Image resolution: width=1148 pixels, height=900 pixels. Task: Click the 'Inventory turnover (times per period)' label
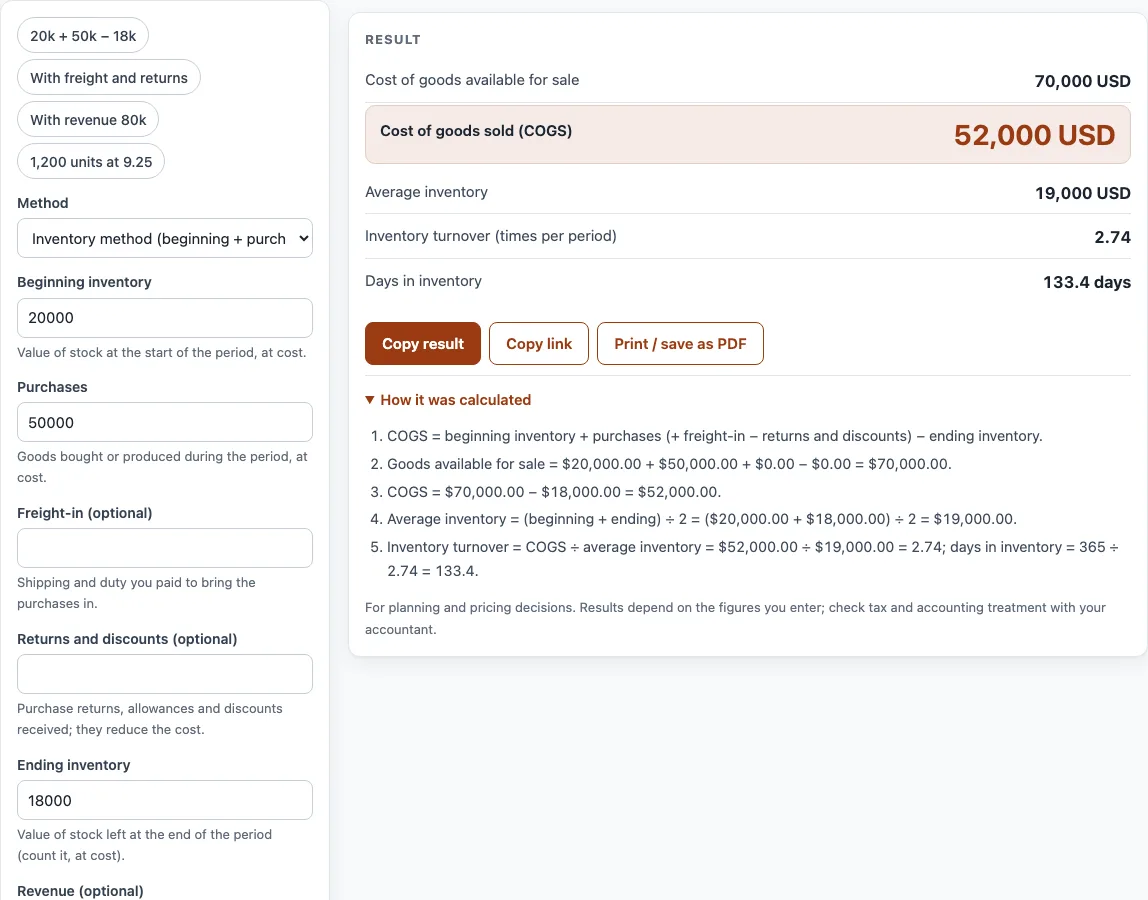point(491,236)
